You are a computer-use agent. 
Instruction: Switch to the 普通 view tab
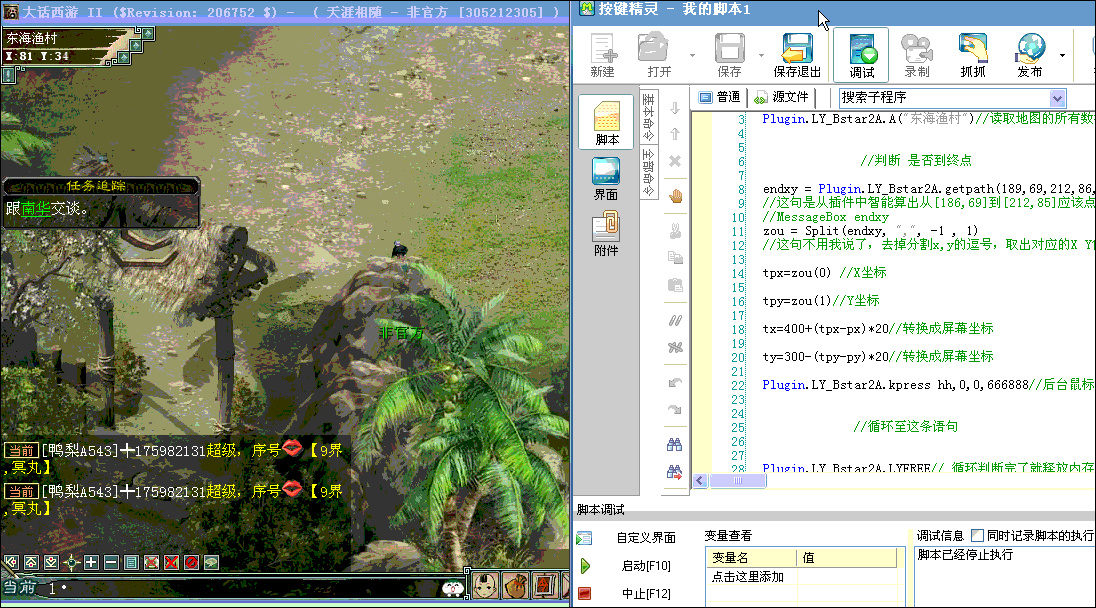720,97
